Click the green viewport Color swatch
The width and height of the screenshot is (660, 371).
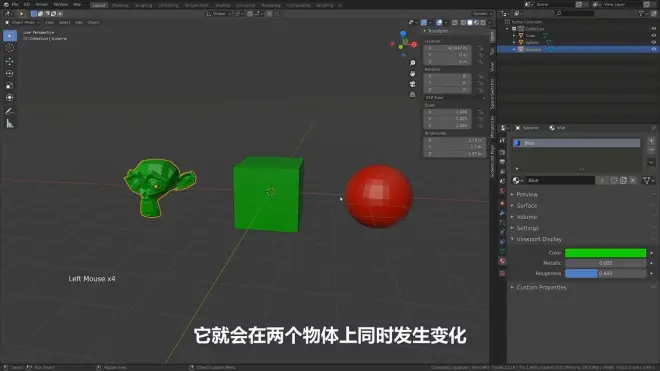605,253
